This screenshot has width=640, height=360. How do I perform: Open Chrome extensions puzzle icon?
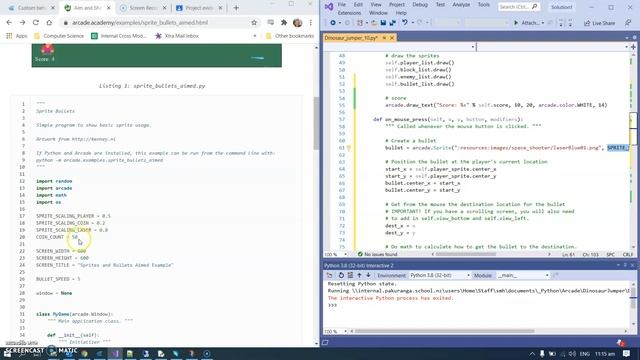[x=284, y=23]
